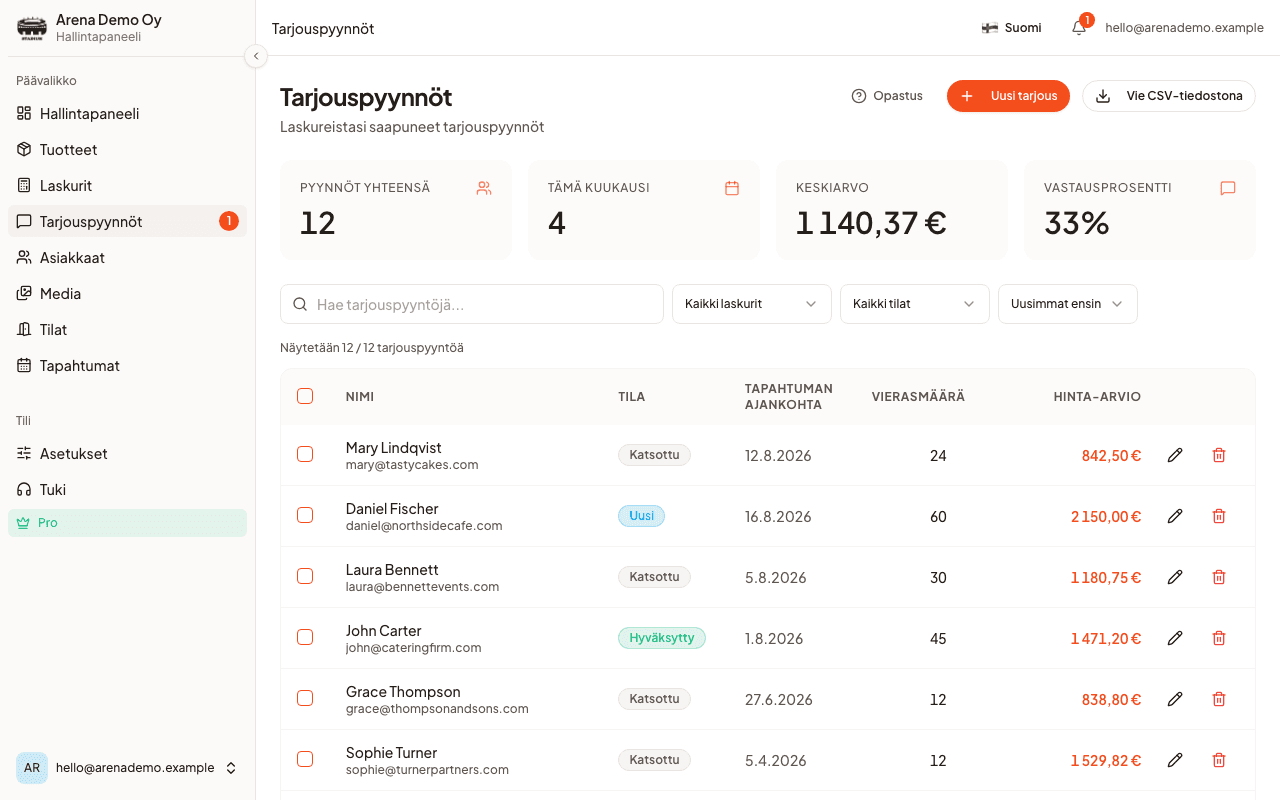Click the Hyväksytty status badge for John Carter
This screenshot has width=1280, height=800.
(x=662, y=638)
